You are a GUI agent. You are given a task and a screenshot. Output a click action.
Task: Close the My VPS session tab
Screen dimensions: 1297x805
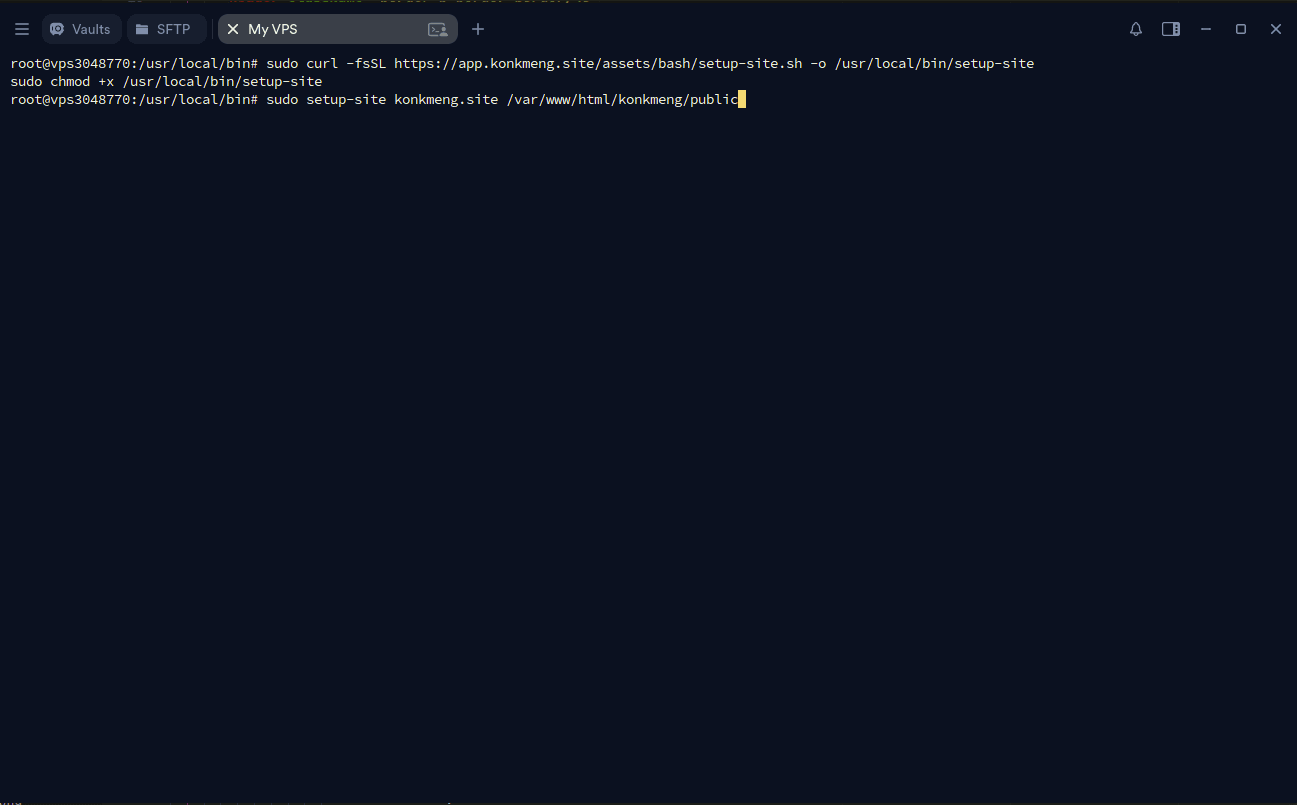pyautogui.click(x=231, y=29)
